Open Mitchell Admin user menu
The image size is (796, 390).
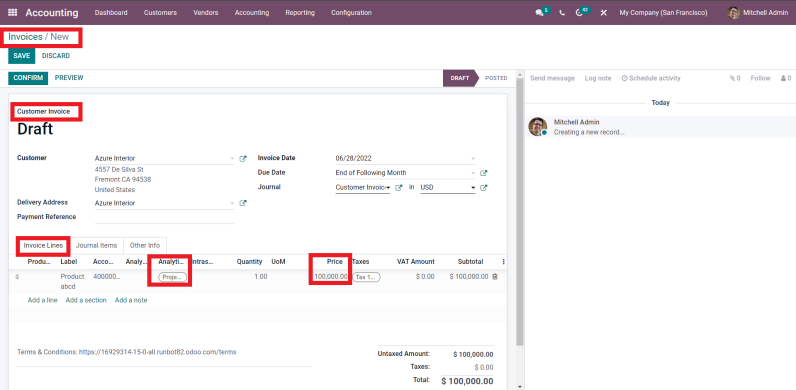click(x=757, y=13)
